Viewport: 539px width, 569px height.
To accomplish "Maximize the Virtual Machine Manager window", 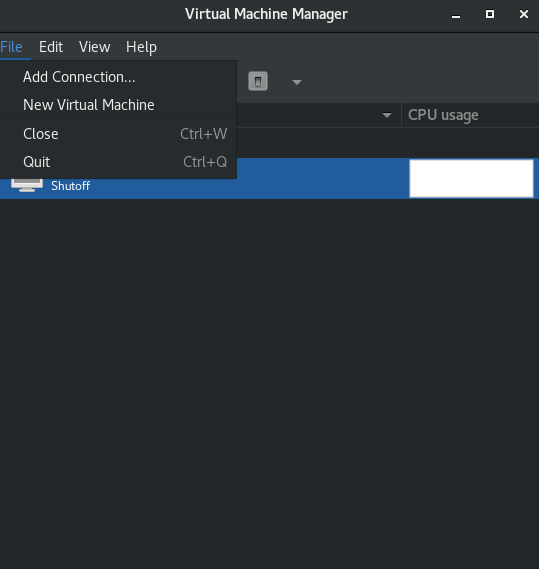I will point(490,14).
